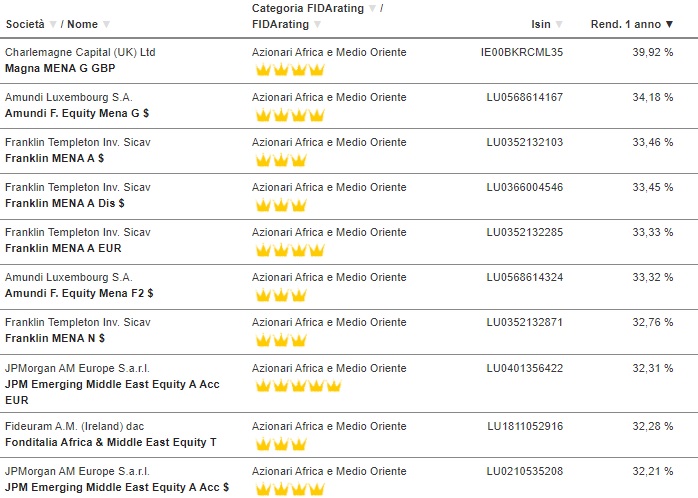
Task: Click the 34,18 % return value
Action: pyautogui.click(x=653, y=97)
